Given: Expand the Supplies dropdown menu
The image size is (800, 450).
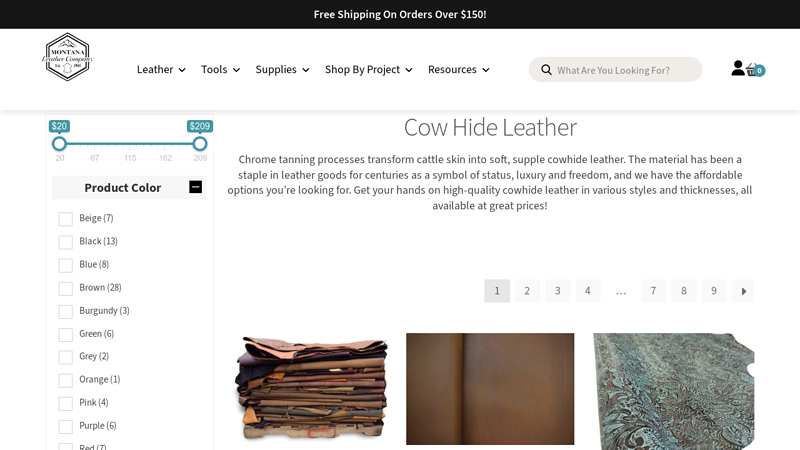Looking at the screenshot, I should (x=282, y=69).
